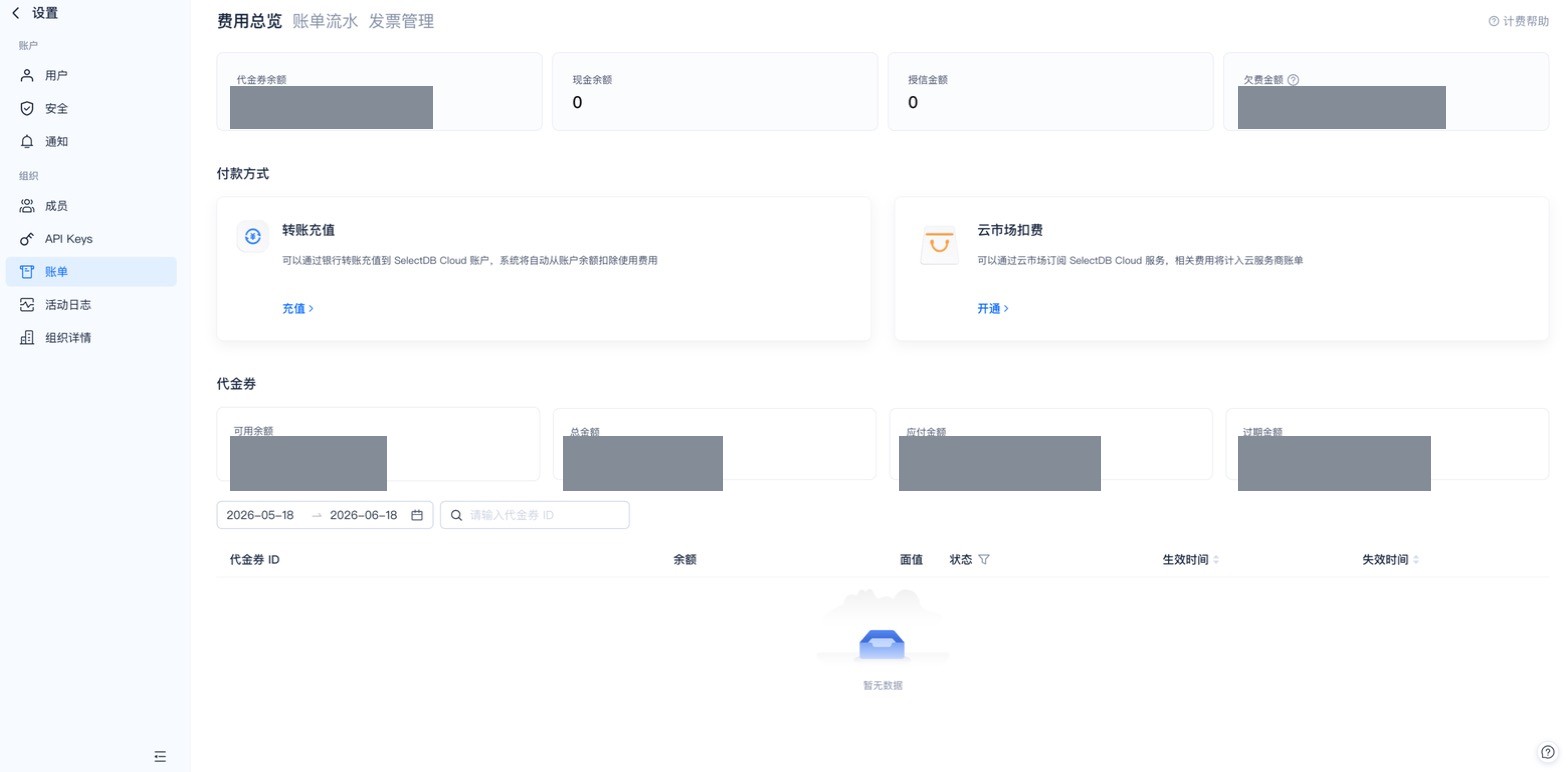Click the 现金余额 card
This screenshot has width=1568, height=772.
pos(715,92)
